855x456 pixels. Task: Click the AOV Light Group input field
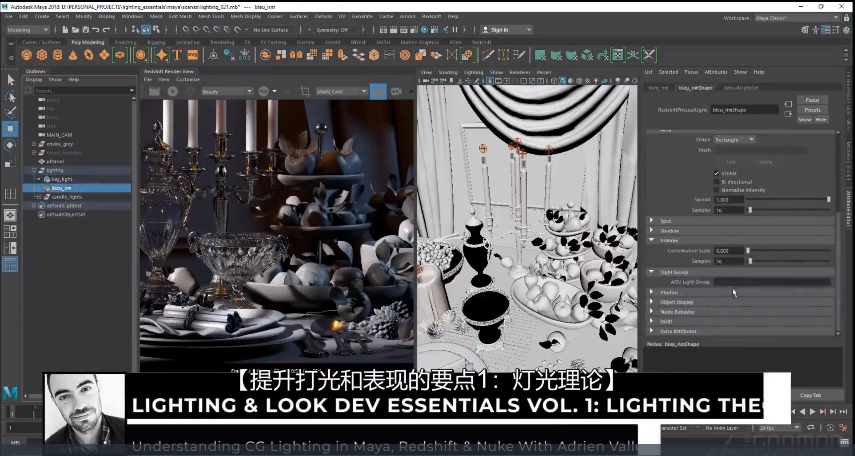pos(772,282)
